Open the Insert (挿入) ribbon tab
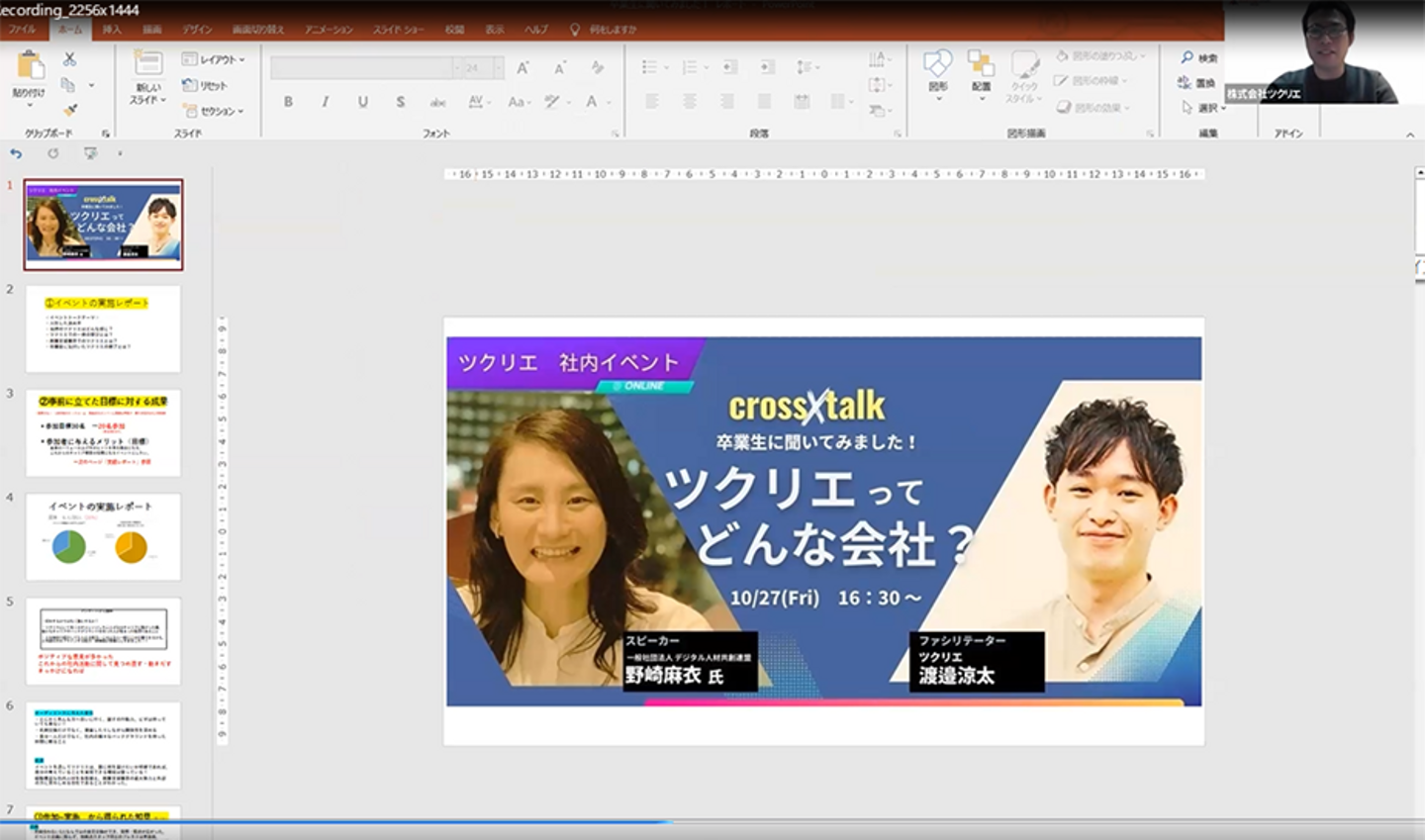The width and height of the screenshot is (1425, 840). click(112, 30)
